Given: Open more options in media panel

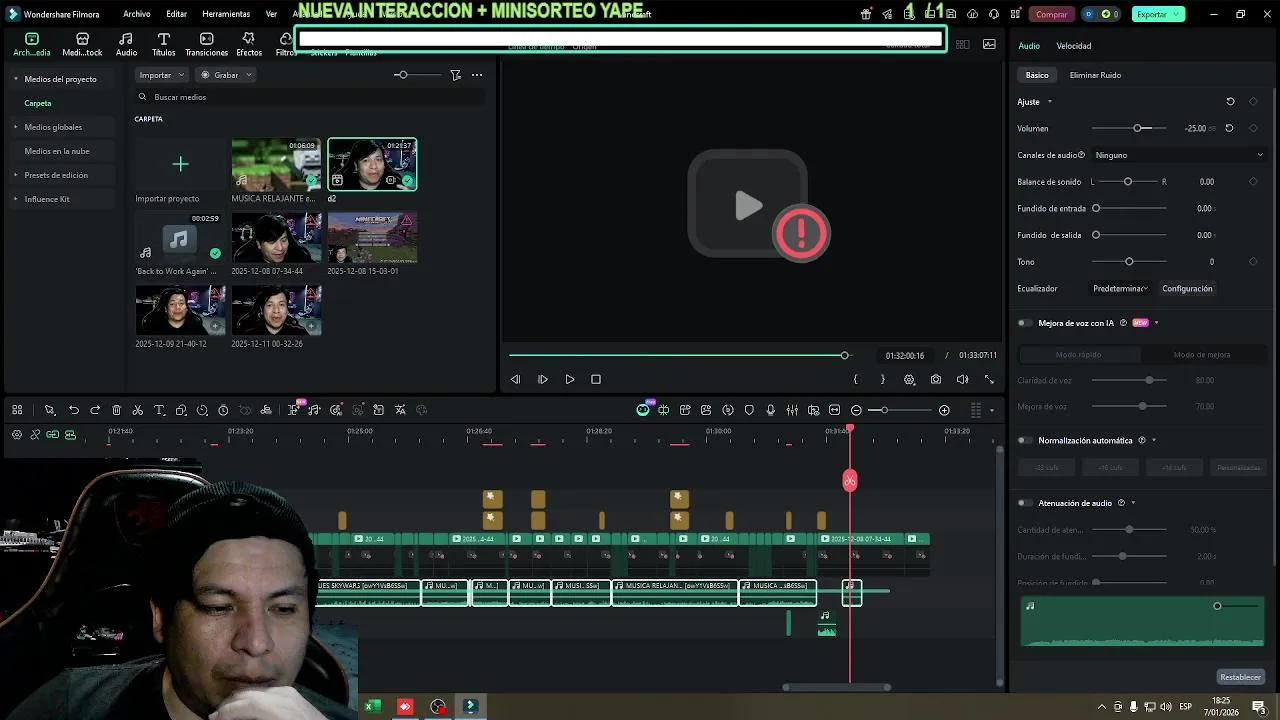Looking at the screenshot, I should (477, 75).
